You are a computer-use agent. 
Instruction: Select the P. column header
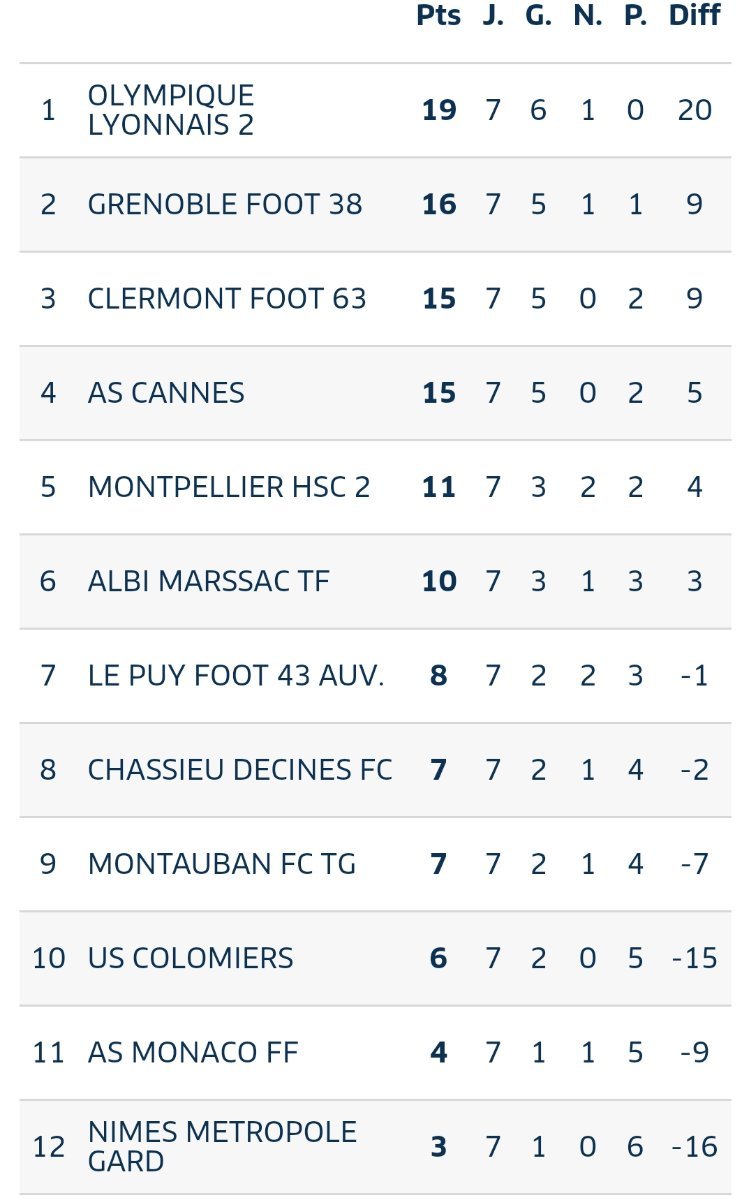pyautogui.click(x=636, y=16)
